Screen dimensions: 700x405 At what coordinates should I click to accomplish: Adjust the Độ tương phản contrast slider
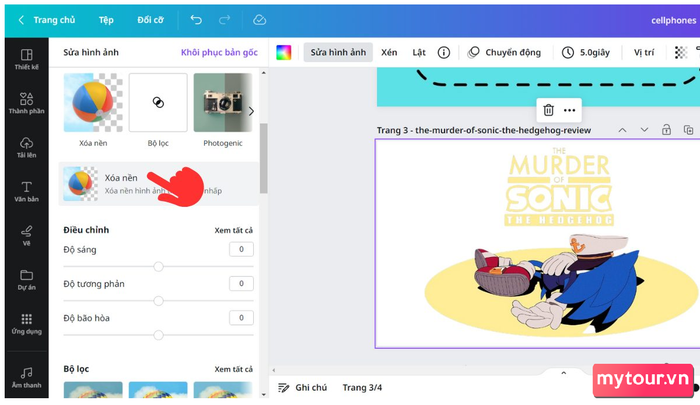coord(158,301)
